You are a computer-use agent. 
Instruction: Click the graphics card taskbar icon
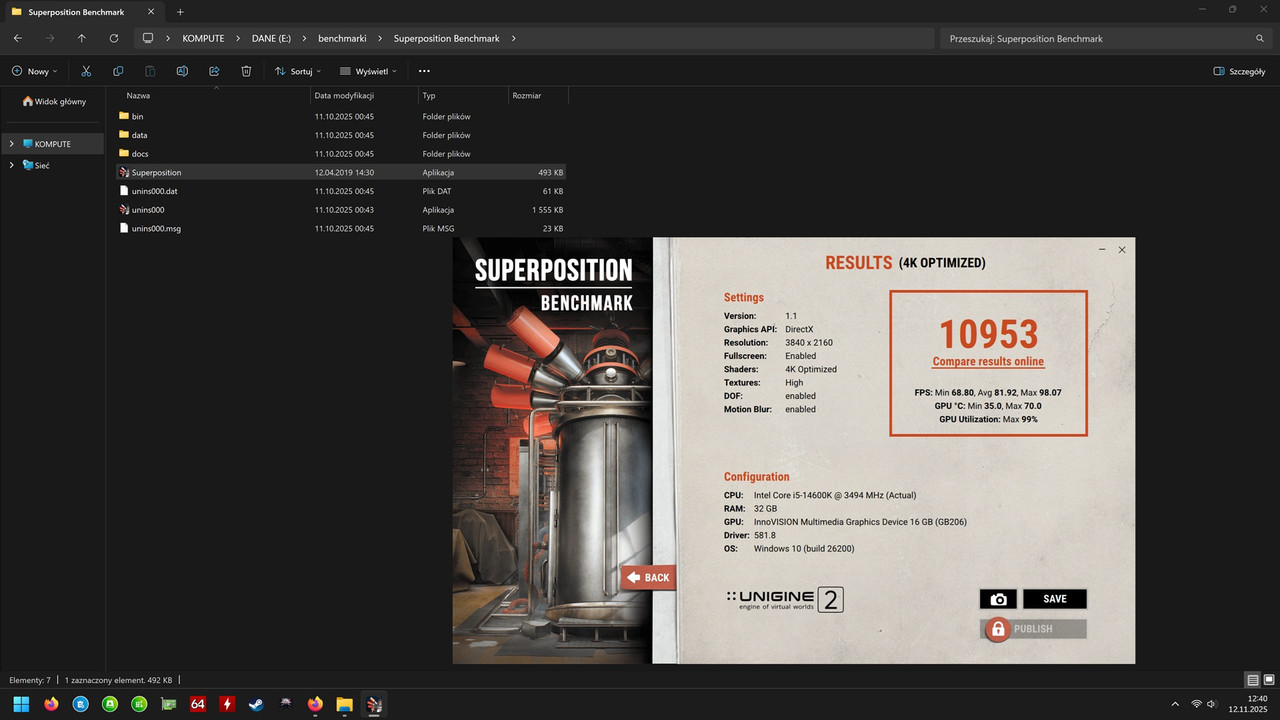click(x=169, y=703)
